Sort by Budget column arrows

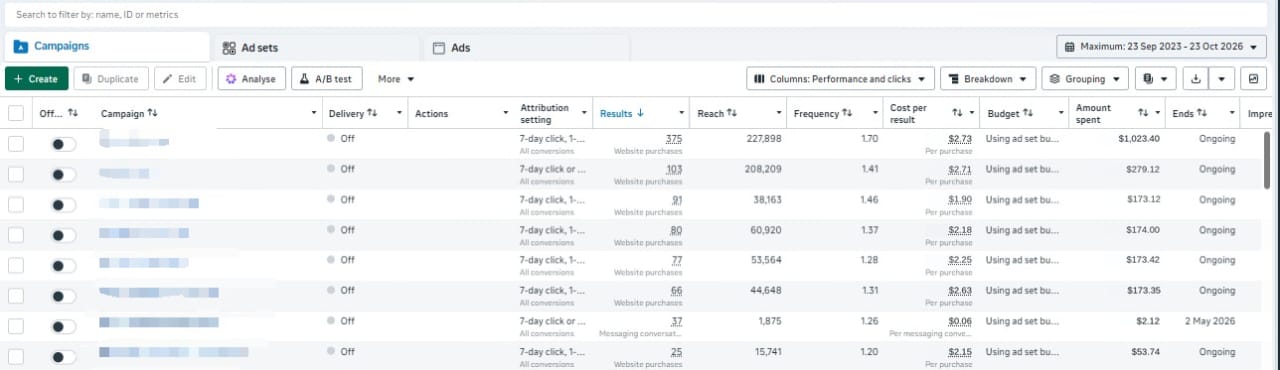click(x=1028, y=114)
